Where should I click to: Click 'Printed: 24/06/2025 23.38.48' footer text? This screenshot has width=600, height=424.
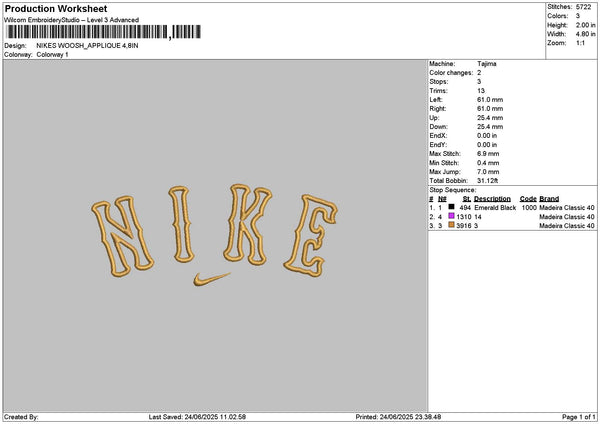click(x=398, y=417)
